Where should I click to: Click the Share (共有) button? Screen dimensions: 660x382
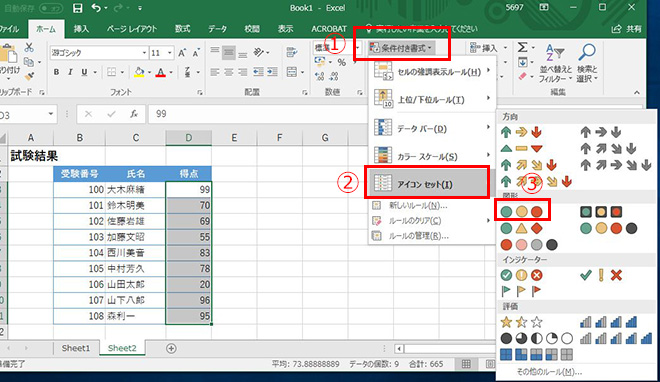pos(627,29)
